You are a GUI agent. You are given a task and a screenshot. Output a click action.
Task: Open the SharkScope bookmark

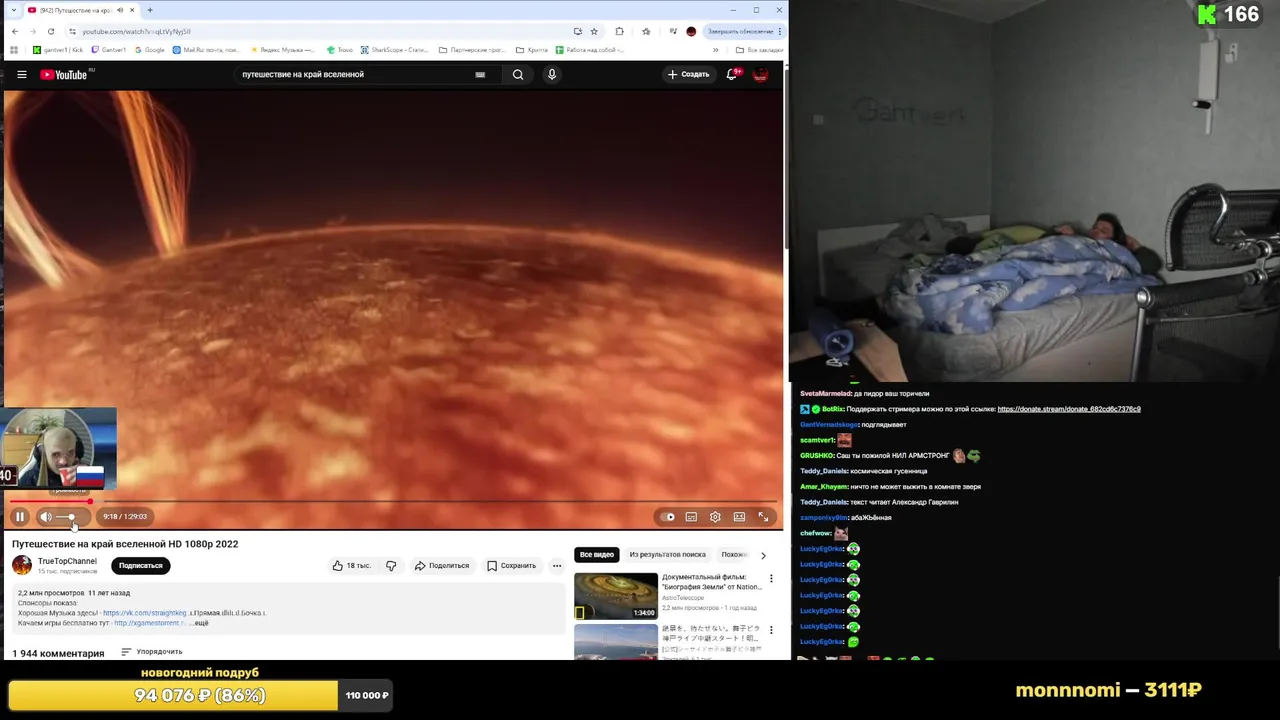tap(395, 49)
